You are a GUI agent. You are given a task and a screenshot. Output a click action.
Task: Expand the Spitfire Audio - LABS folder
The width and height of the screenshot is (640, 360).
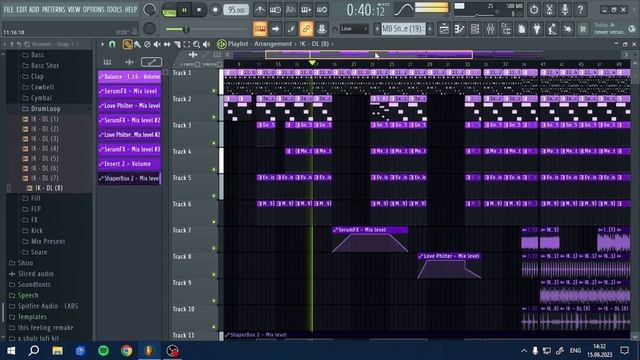click(x=48, y=306)
